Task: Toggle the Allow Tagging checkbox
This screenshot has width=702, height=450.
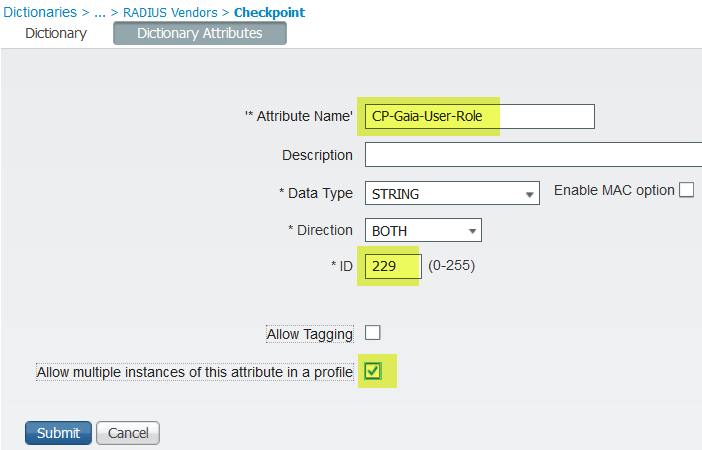Action: (373, 333)
